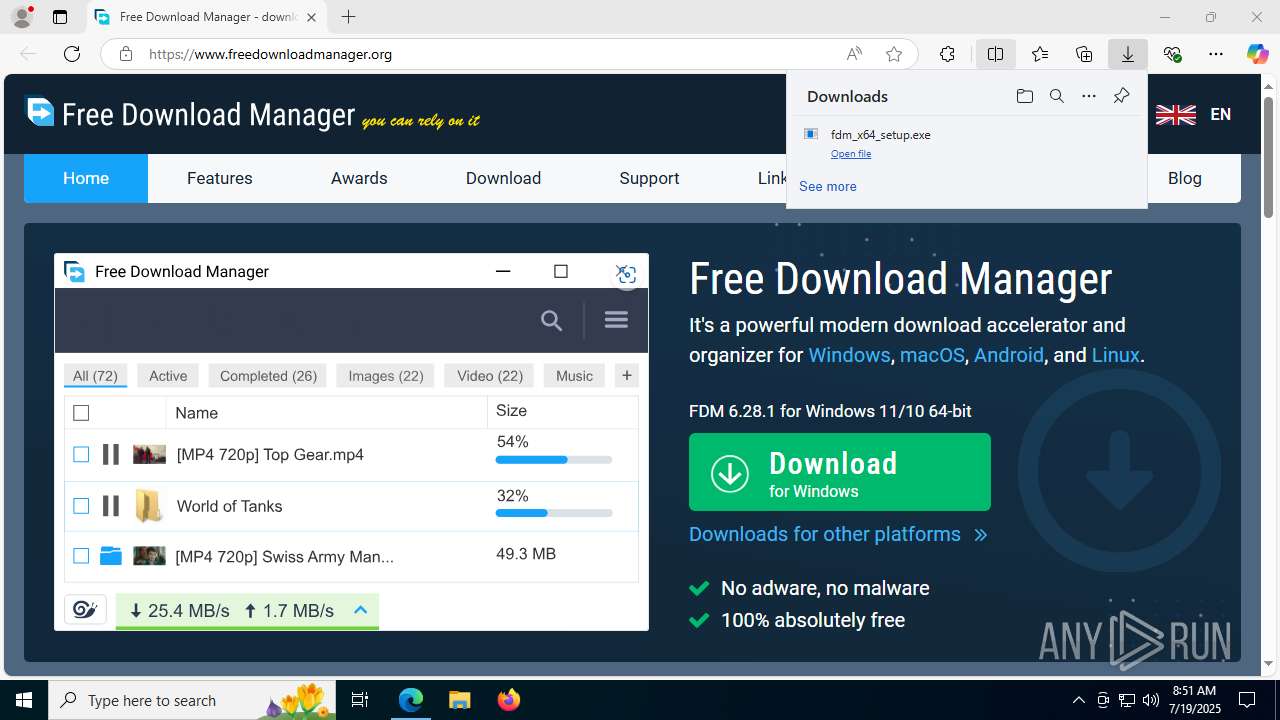The width and height of the screenshot is (1280, 720).
Task: Toggle Downloads toolbar icon
Action: [x=1128, y=54]
